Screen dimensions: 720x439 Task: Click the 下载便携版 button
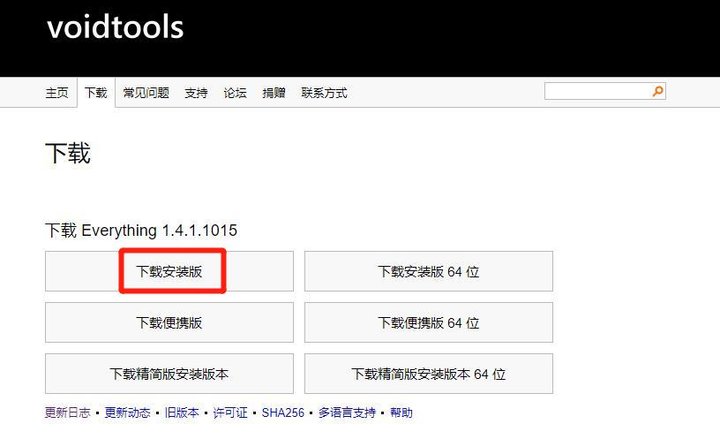click(169, 323)
